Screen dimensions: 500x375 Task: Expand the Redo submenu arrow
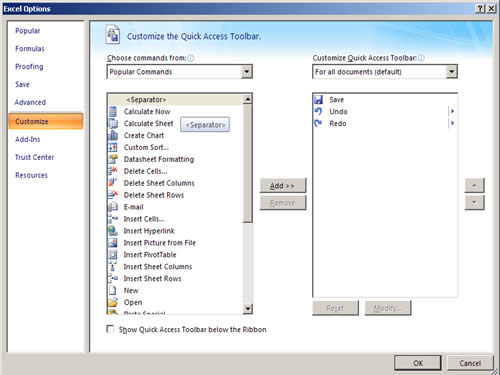click(452, 123)
